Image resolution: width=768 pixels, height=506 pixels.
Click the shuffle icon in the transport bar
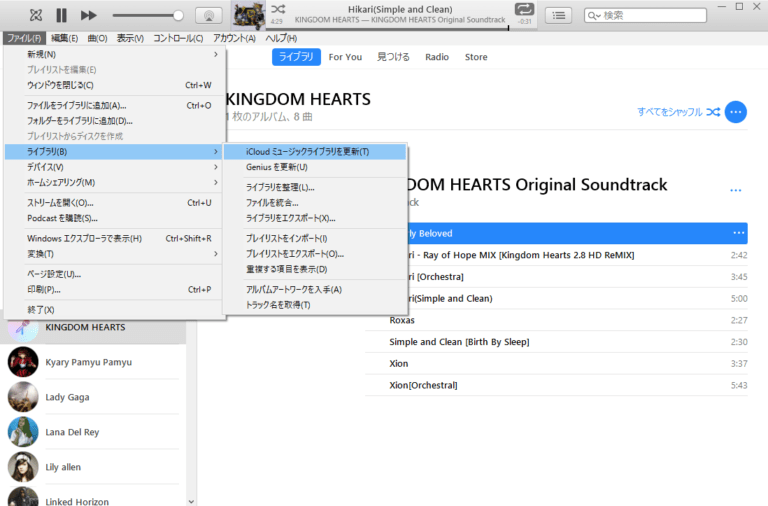click(36, 15)
